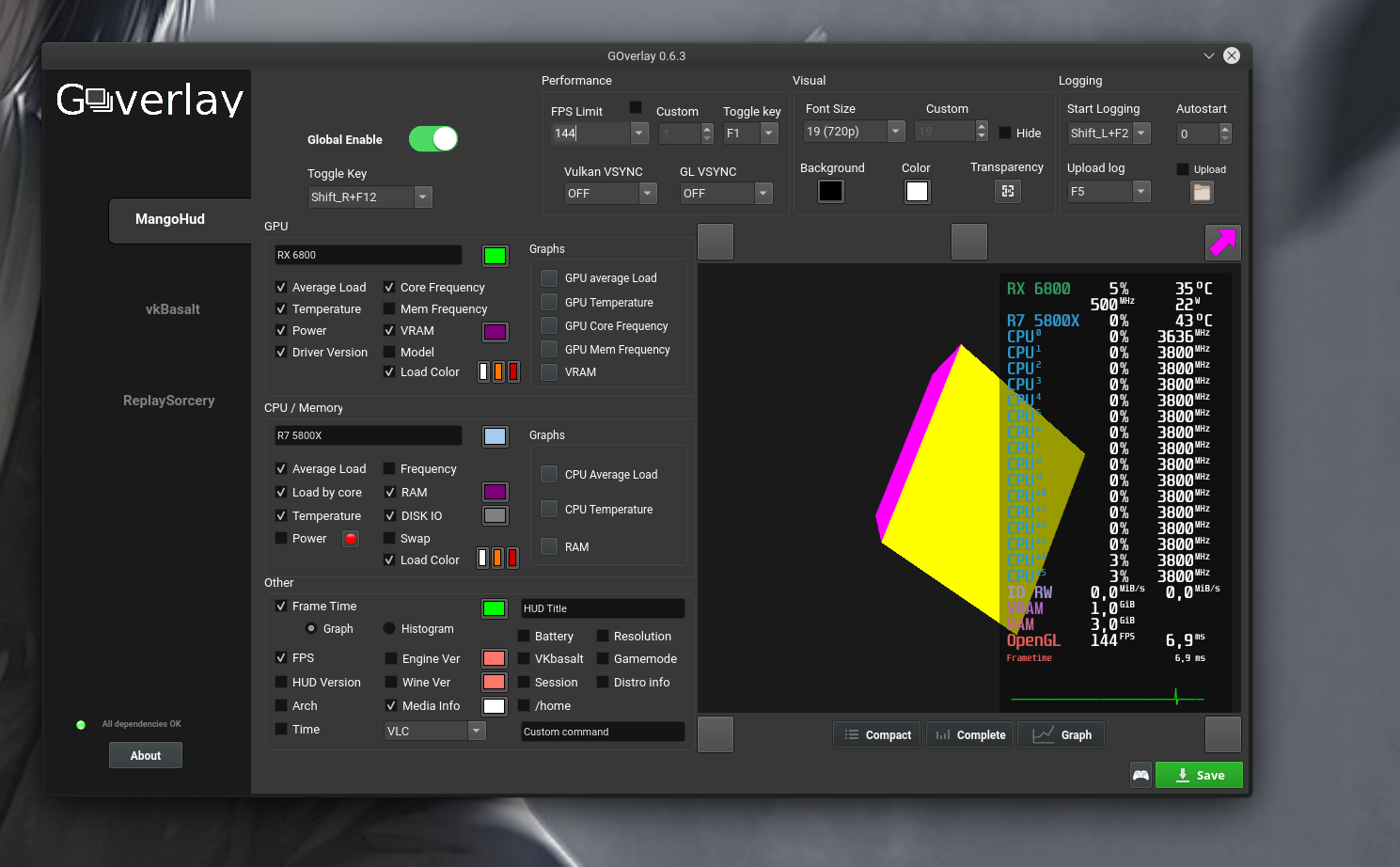This screenshot has height=867, width=1400.
Task: Click the Custom command input field
Action: [x=603, y=732]
